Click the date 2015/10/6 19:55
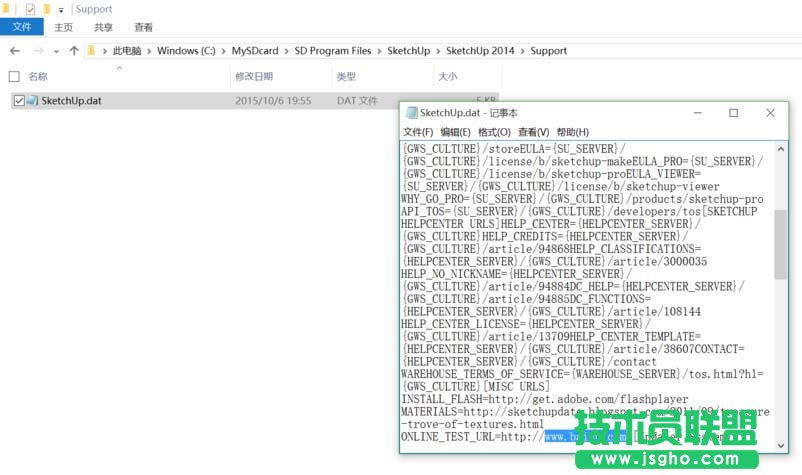802x475 pixels. pyautogui.click(x=273, y=101)
